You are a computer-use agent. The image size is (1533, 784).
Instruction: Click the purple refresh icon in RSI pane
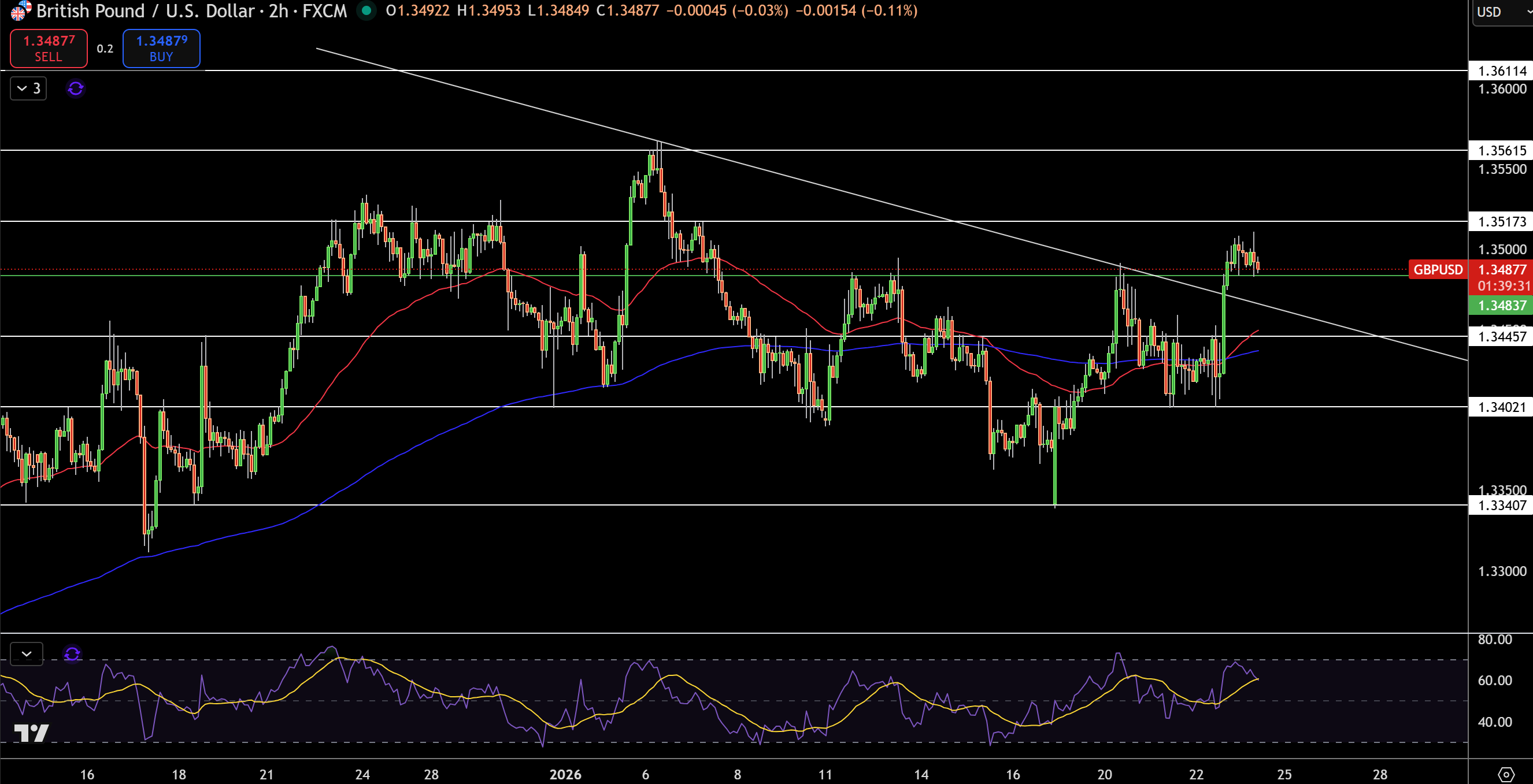(72, 654)
